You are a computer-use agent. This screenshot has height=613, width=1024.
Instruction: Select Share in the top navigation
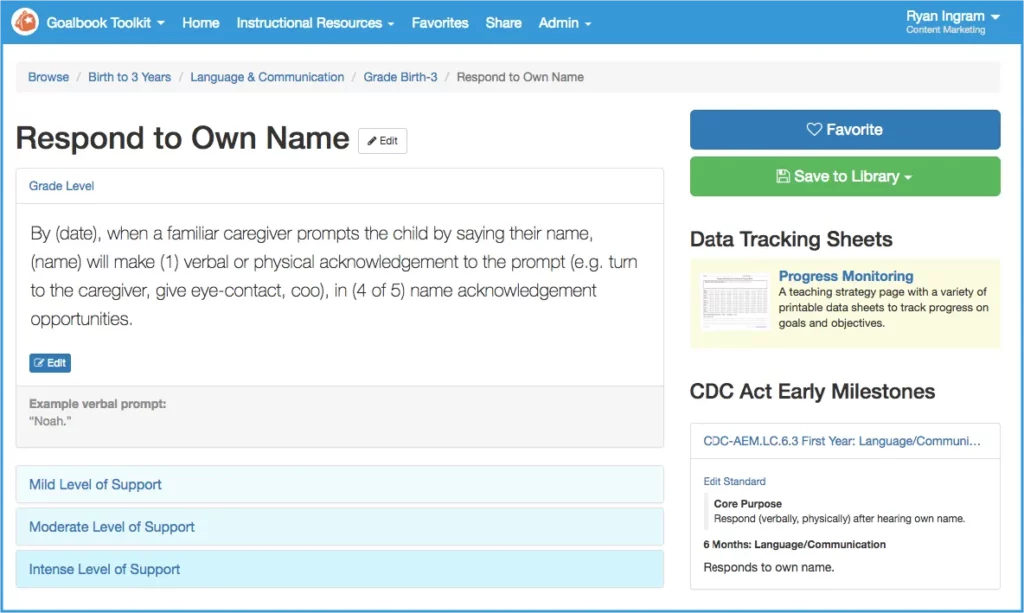(x=503, y=23)
